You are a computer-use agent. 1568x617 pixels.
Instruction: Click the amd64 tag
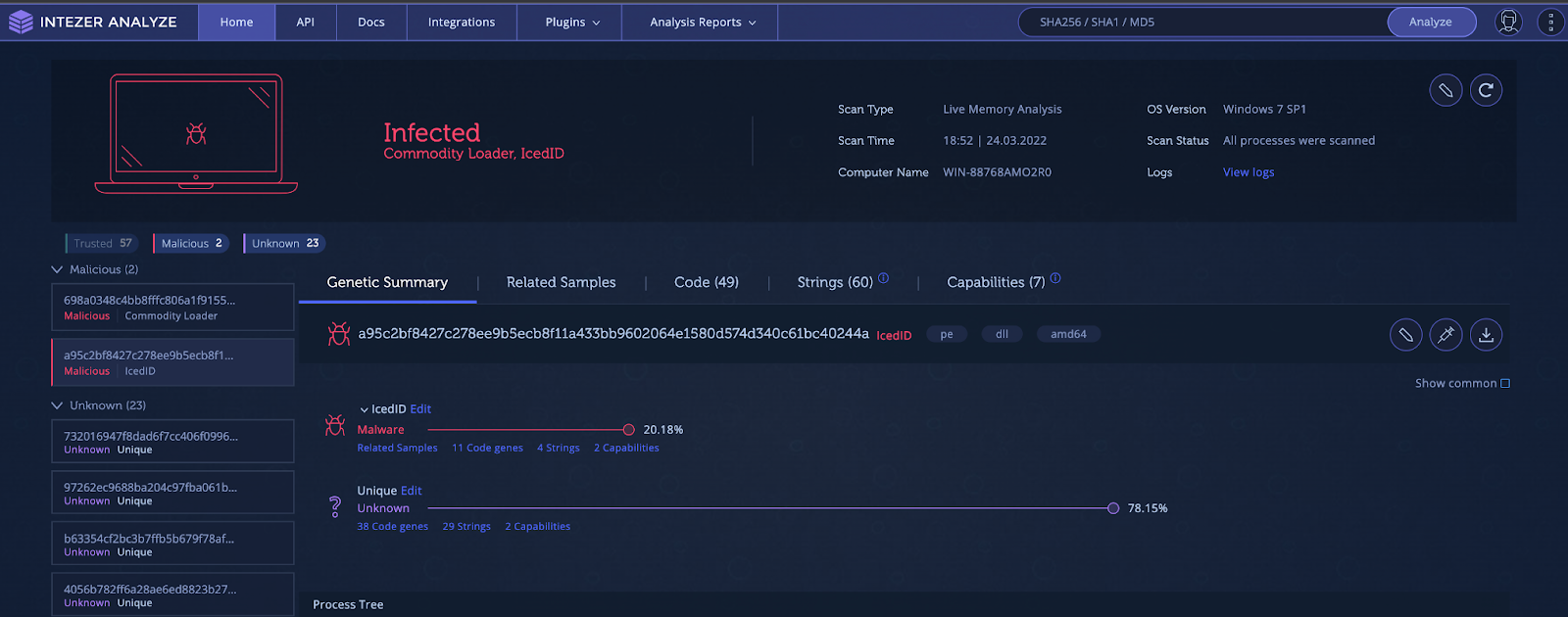(x=1068, y=334)
